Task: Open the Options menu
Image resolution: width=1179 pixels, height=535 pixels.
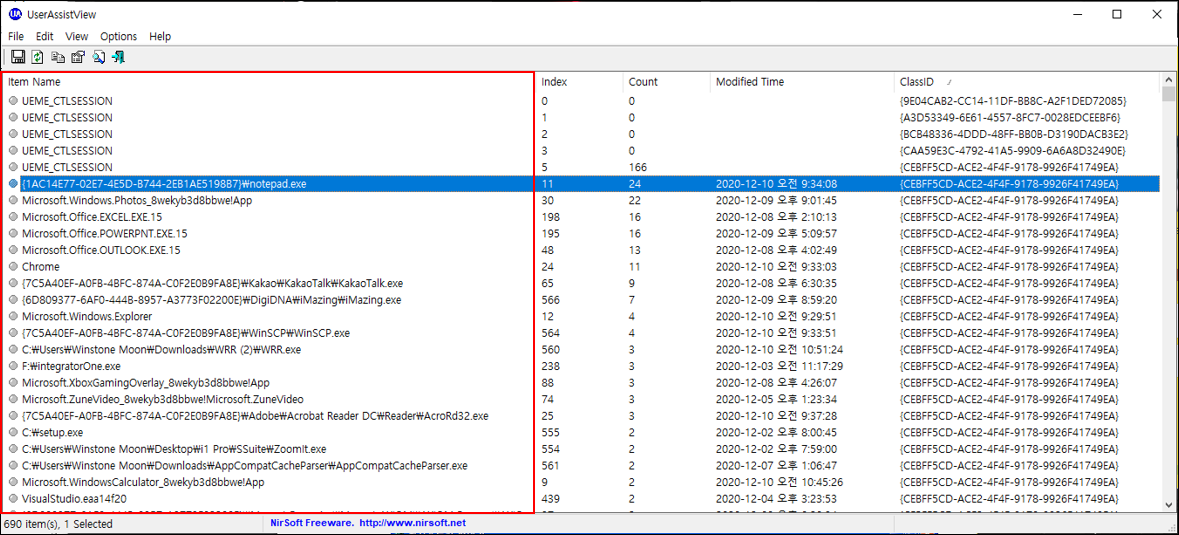Action: point(119,36)
